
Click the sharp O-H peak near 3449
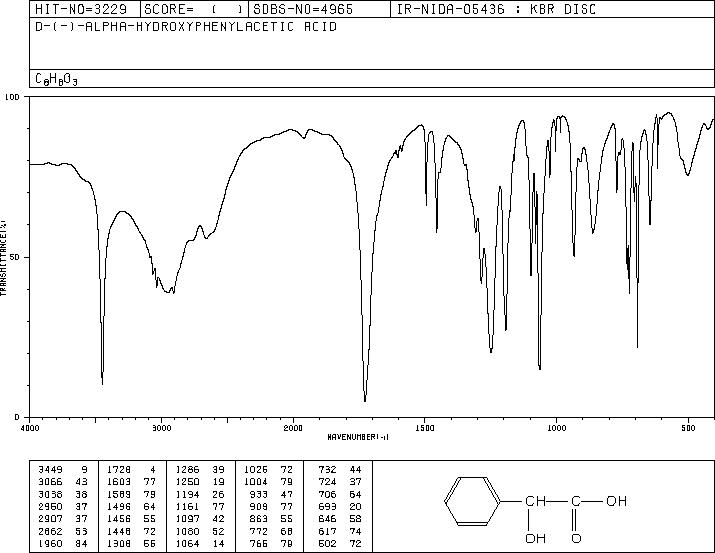pyautogui.click(x=102, y=382)
